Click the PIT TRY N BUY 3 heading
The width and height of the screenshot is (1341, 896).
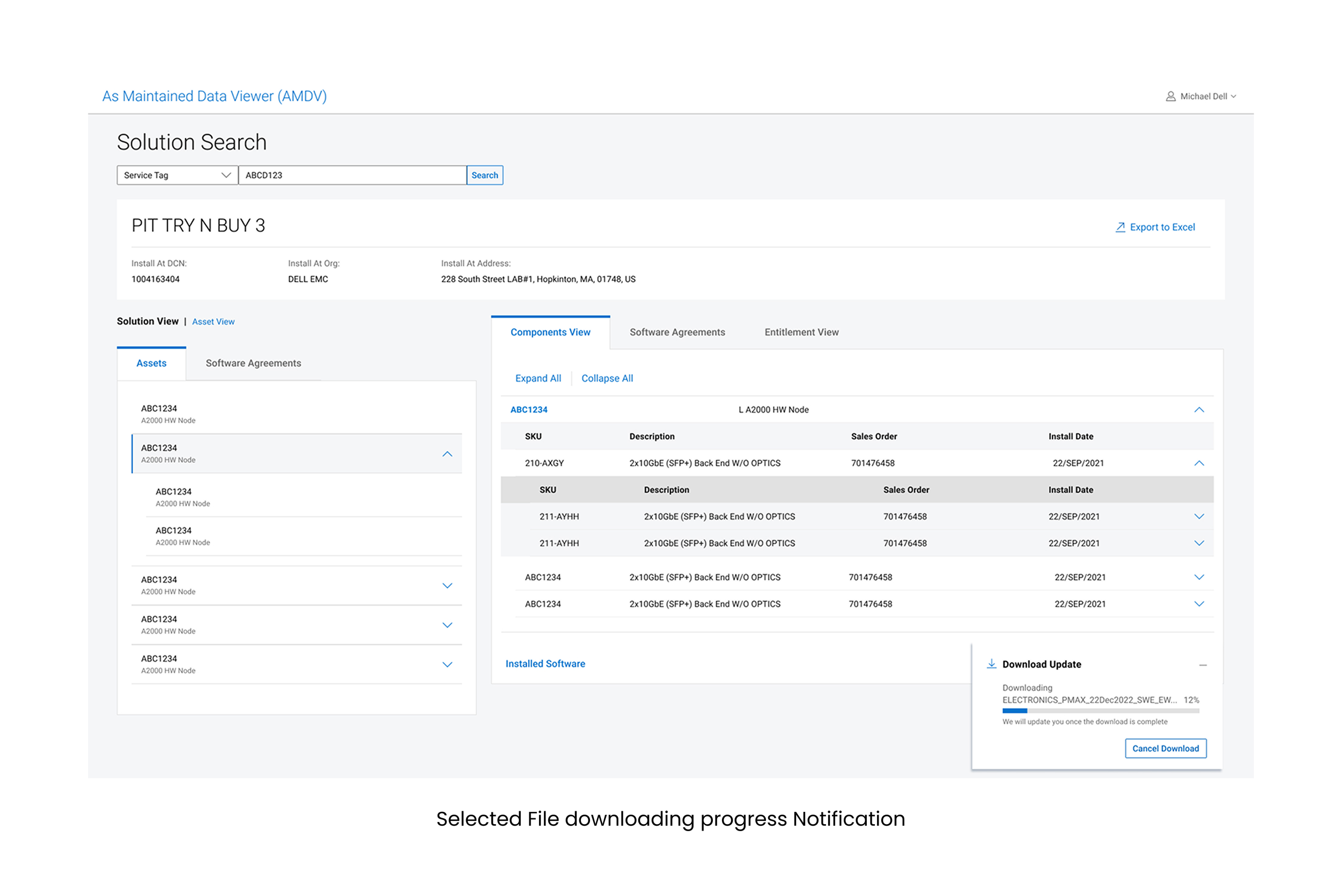click(198, 226)
